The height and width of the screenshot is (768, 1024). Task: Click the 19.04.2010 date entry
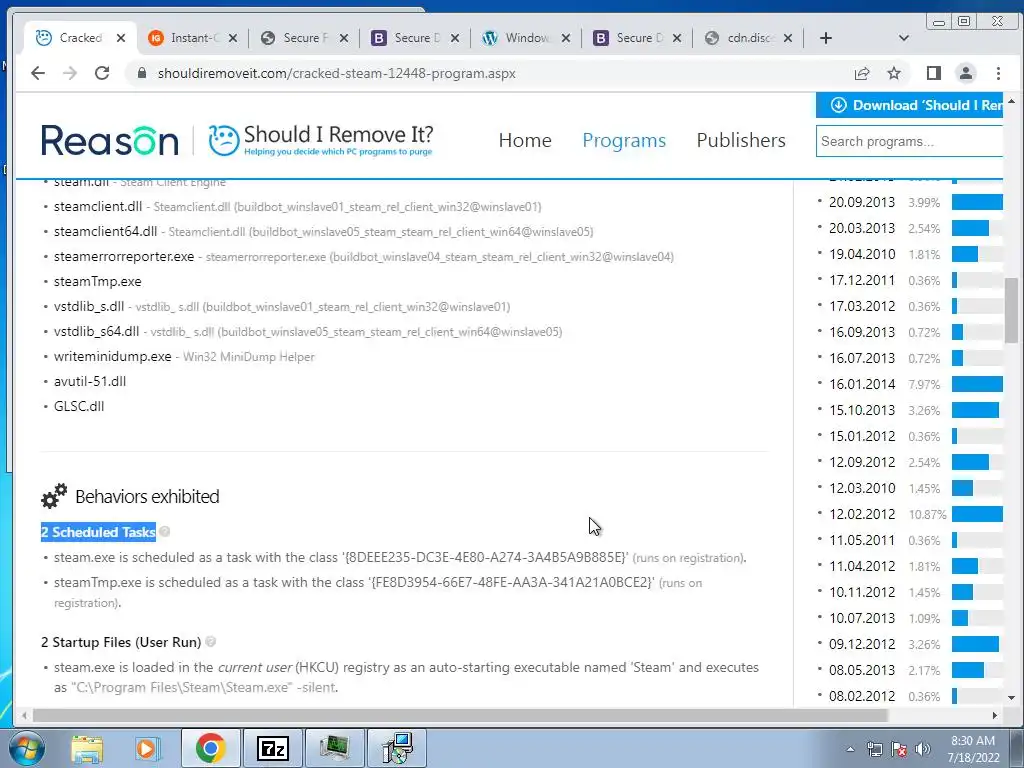point(862,254)
